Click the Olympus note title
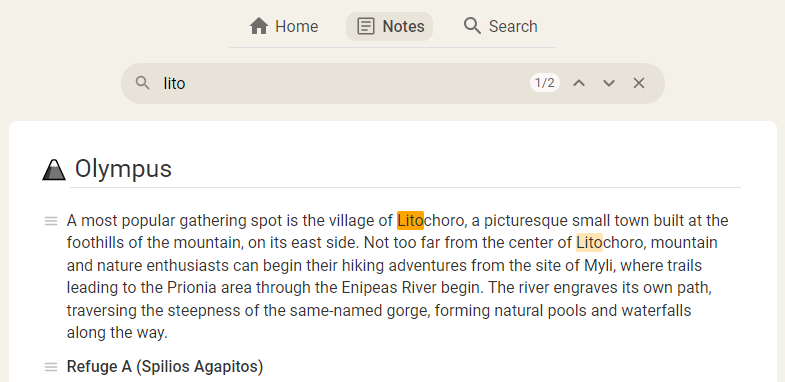The image size is (785, 382). pos(123,169)
